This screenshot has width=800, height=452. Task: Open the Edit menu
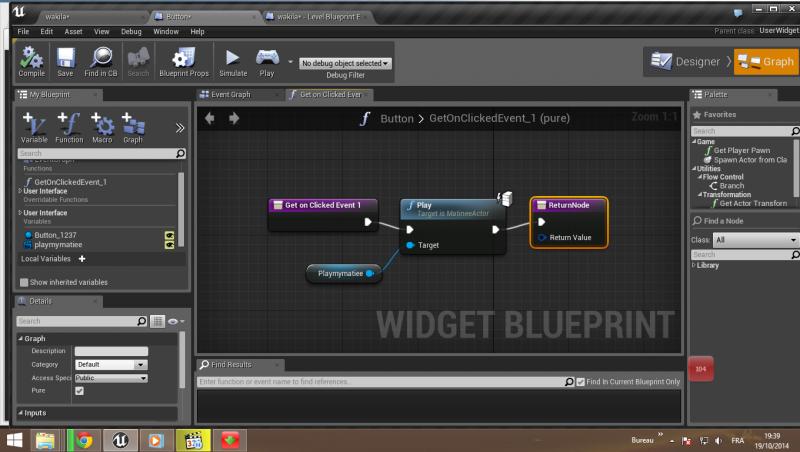click(x=46, y=32)
